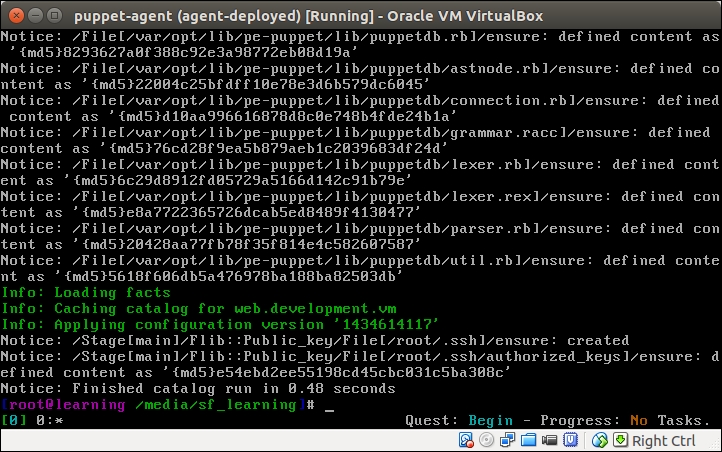Click the 'Finished catalog run' notice line
The width and height of the screenshot is (722, 452).
click(x=198, y=388)
